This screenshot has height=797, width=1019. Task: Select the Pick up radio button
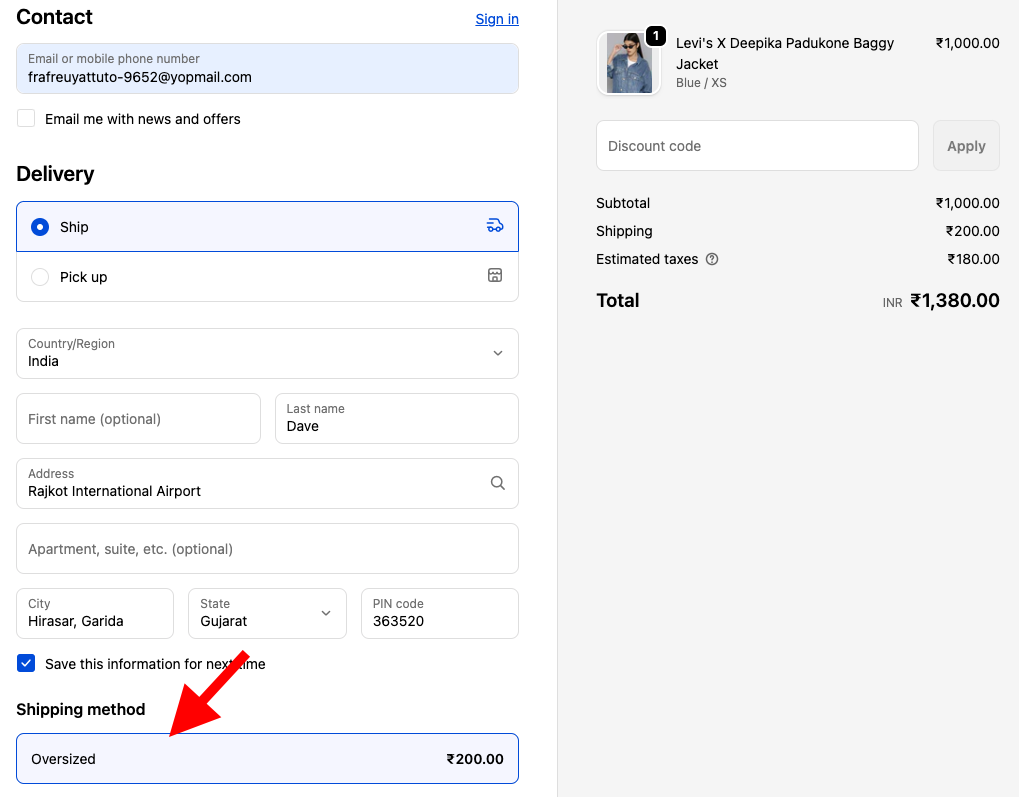point(40,277)
